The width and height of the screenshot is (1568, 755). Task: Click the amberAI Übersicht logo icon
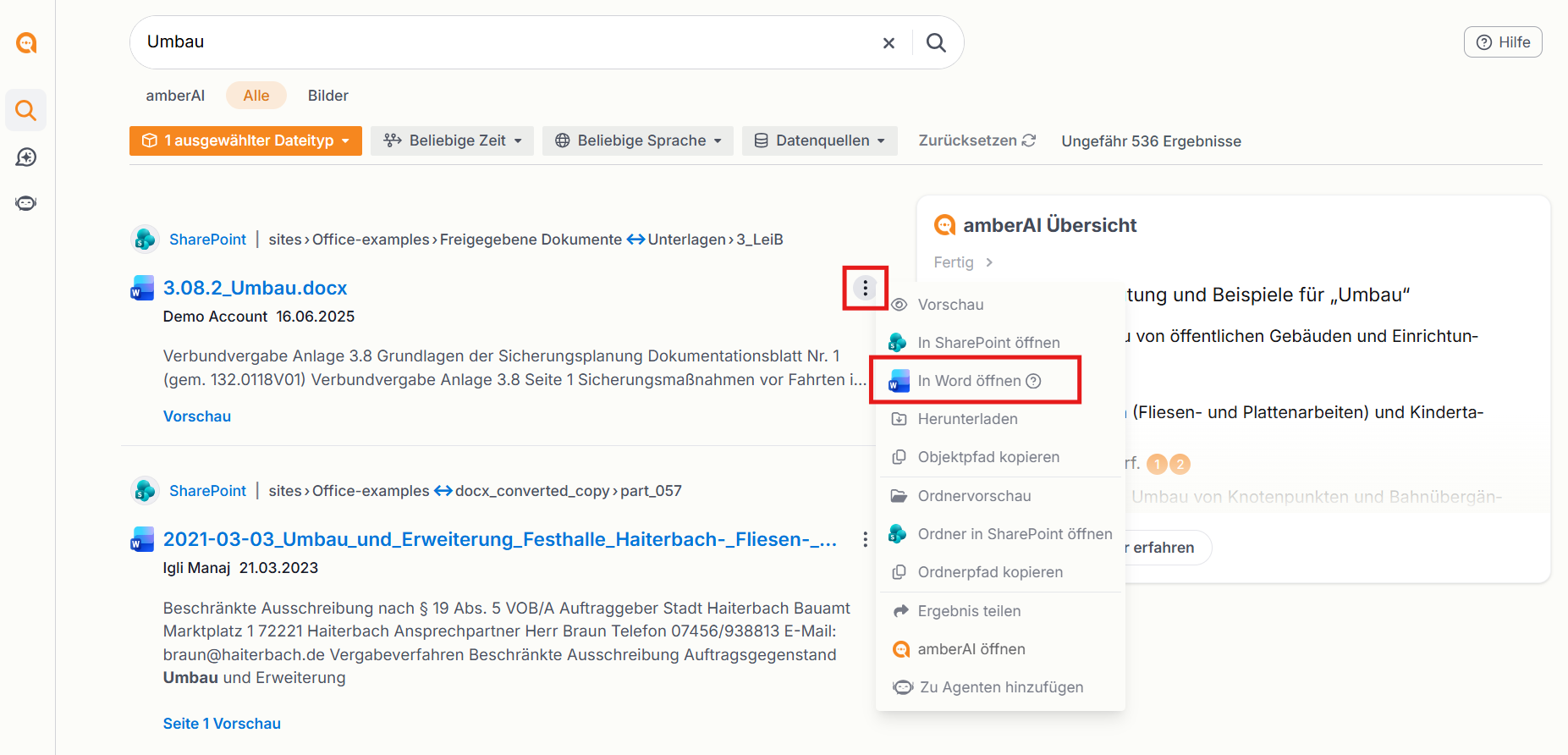pyautogui.click(x=944, y=225)
